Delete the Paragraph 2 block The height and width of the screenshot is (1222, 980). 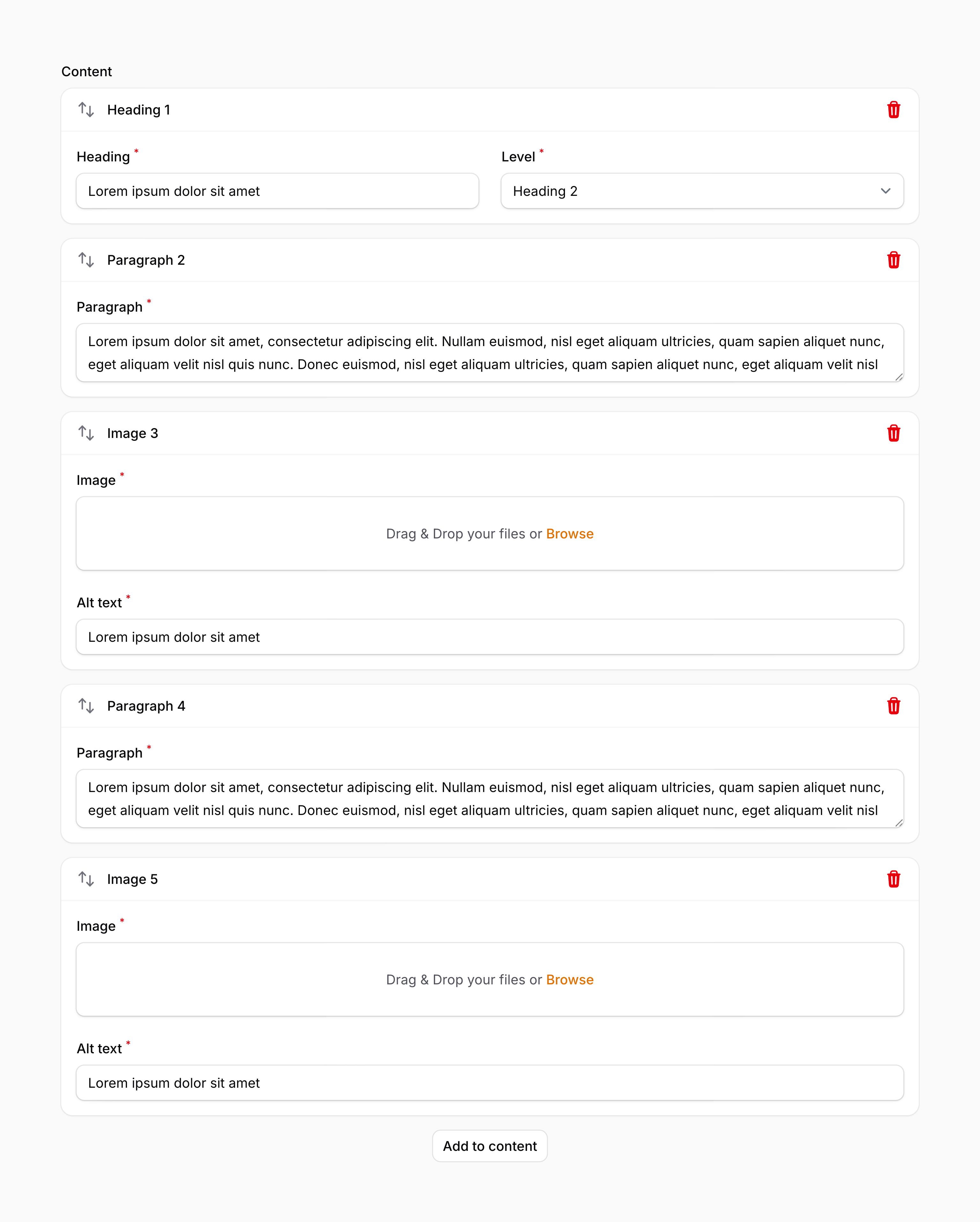[893, 260]
